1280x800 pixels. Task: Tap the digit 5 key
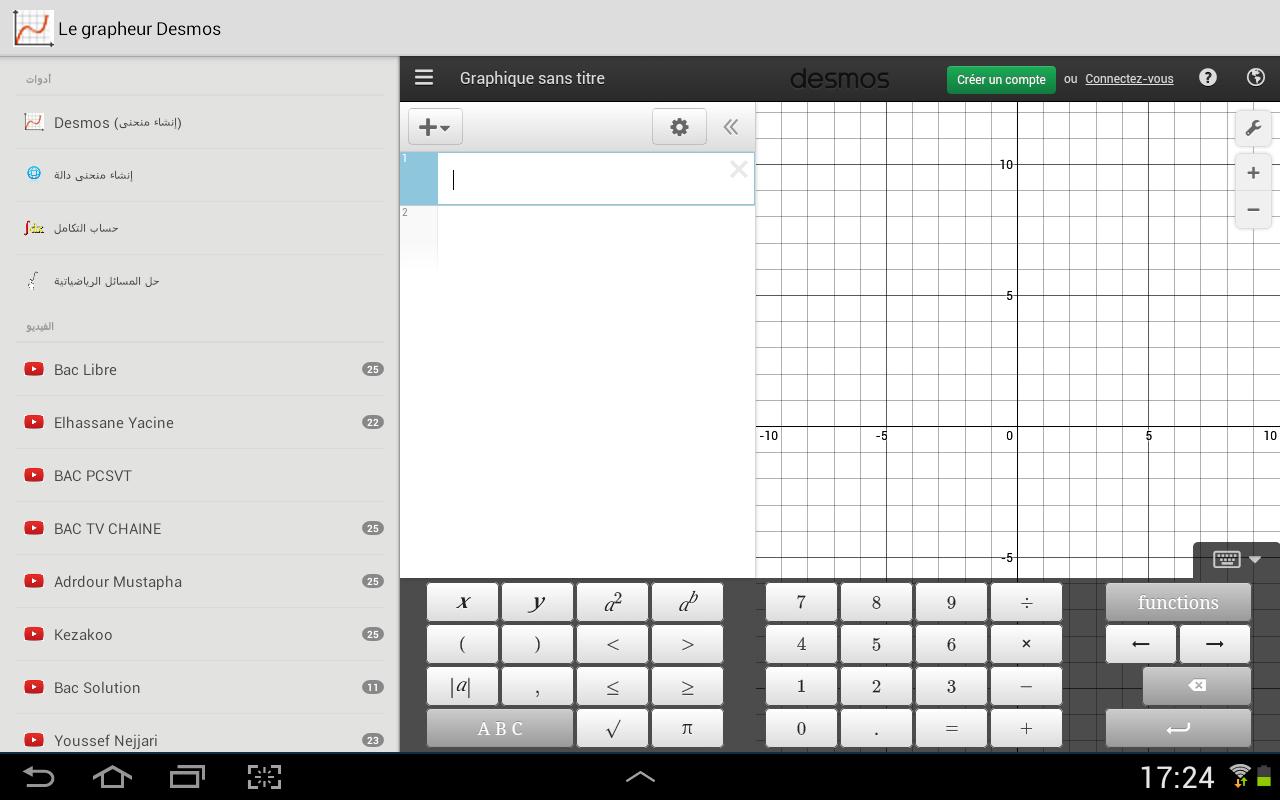876,644
